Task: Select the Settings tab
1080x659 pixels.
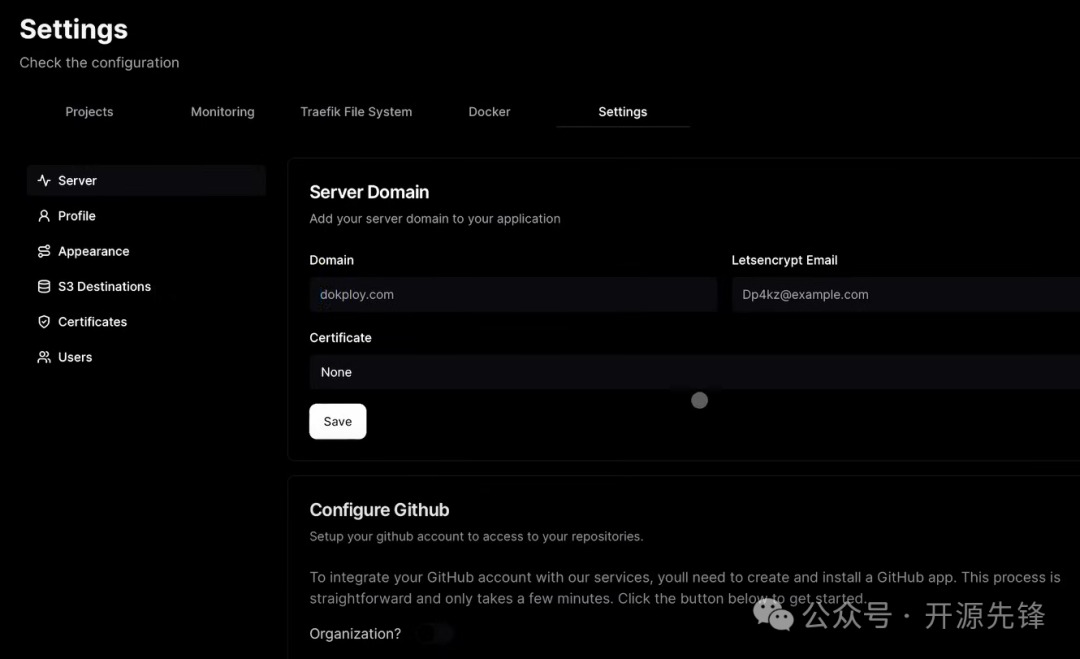Action: coord(623,112)
